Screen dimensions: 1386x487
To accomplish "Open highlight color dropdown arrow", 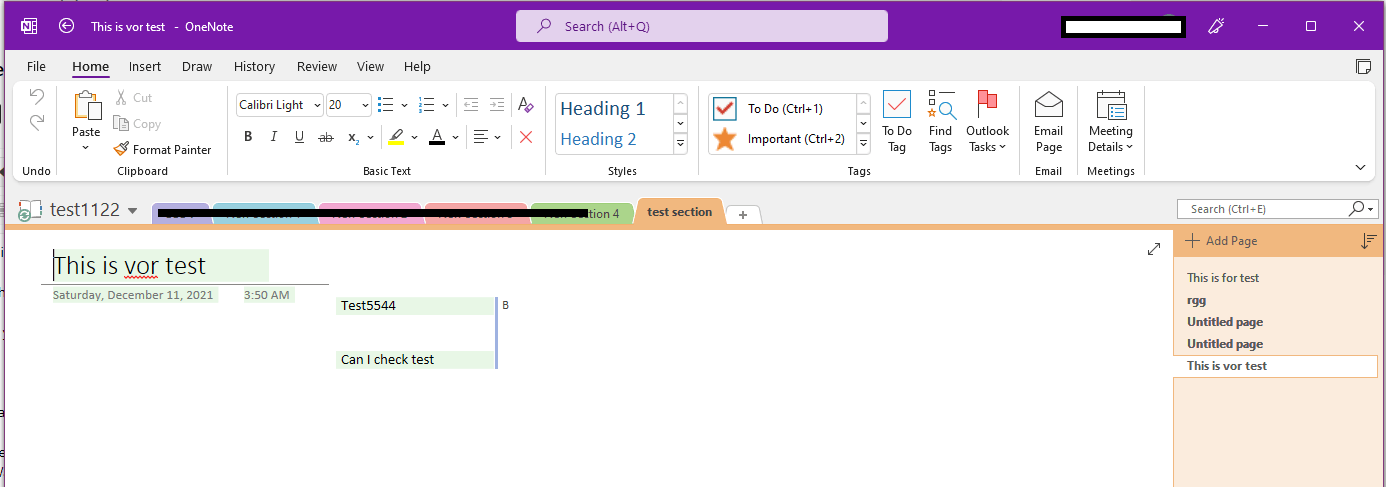I will 414,137.
